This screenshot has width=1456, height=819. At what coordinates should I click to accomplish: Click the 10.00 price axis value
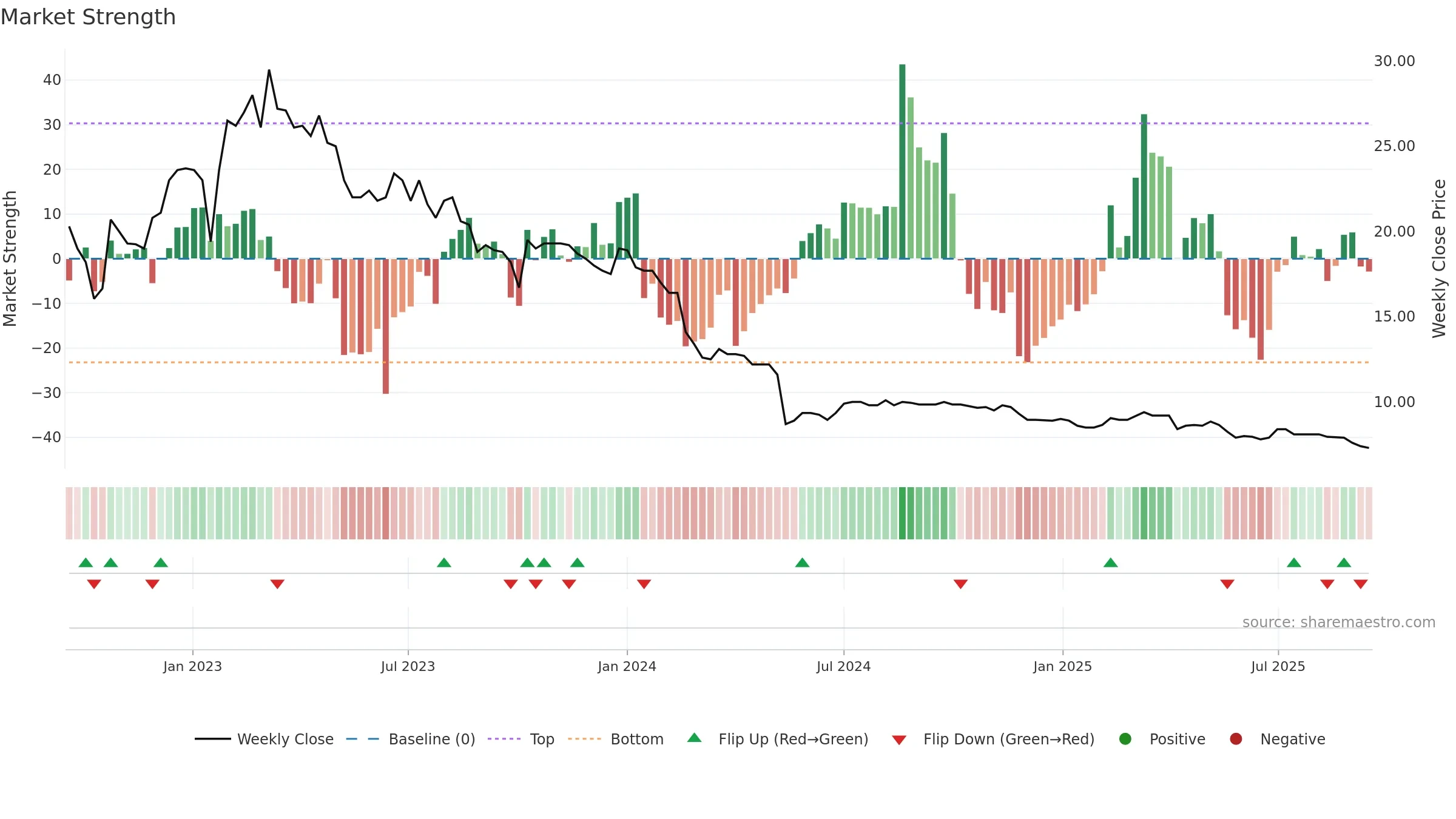tap(1394, 402)
